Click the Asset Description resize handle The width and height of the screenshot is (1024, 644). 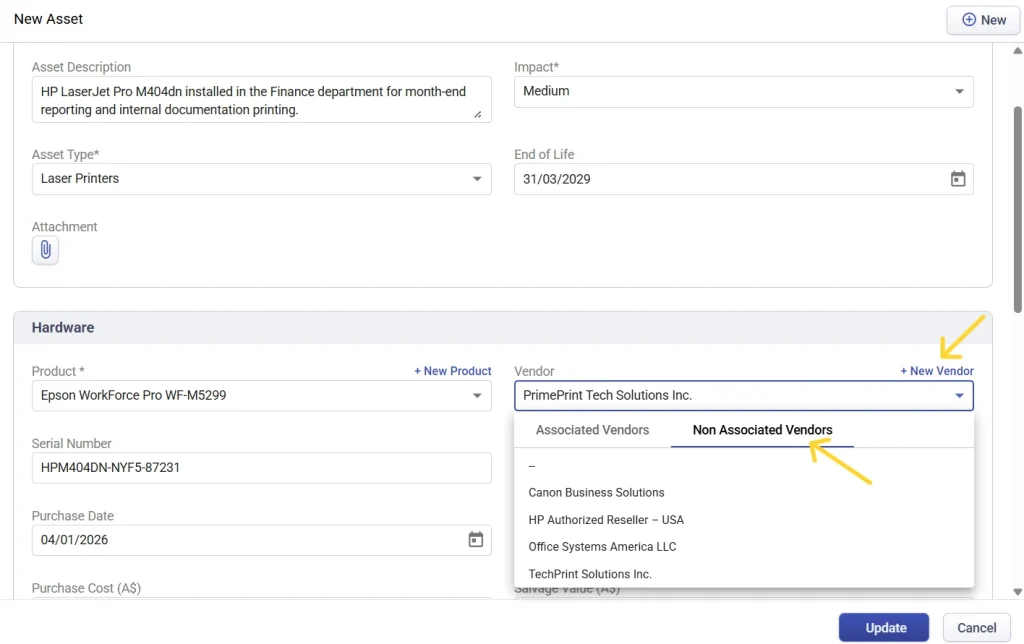click(478, 114)
